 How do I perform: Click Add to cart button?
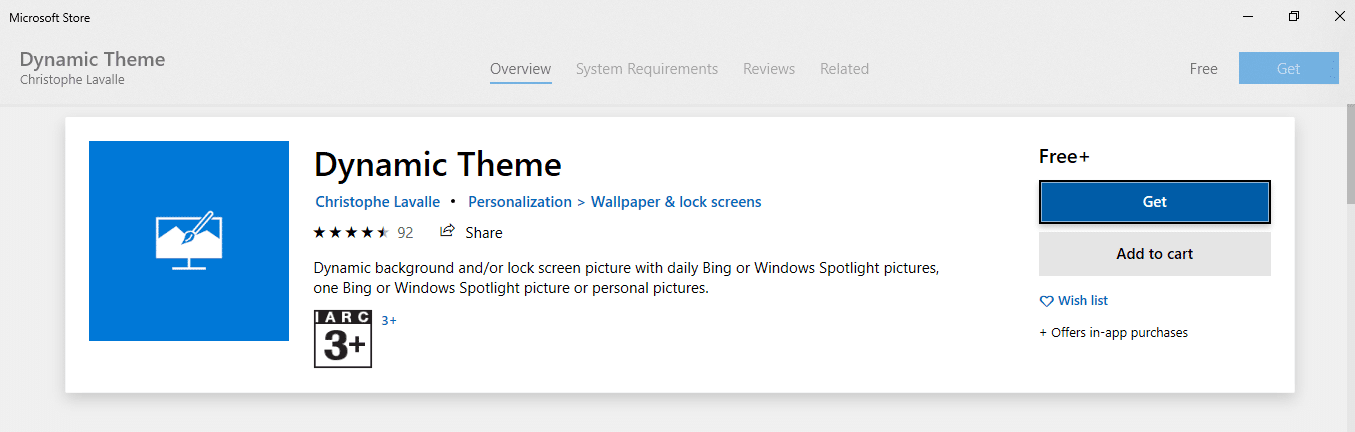pyautogui.click(x=1154, y=254)
